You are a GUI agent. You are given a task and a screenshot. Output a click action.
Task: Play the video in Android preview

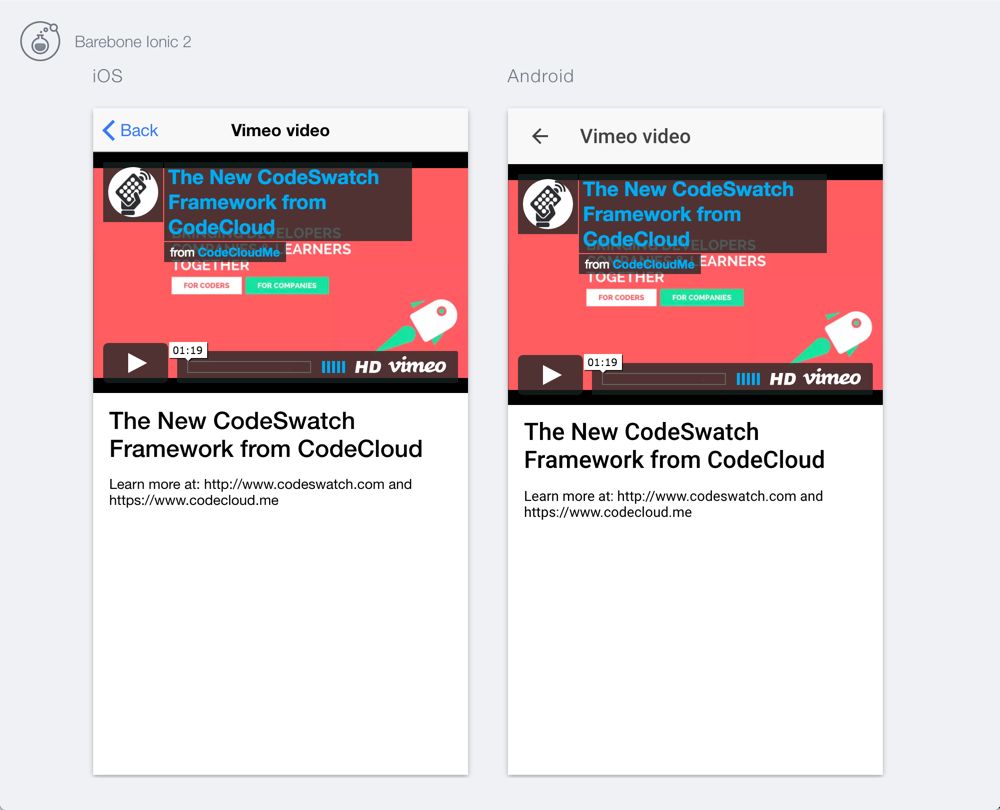click(x=550, y=375)
